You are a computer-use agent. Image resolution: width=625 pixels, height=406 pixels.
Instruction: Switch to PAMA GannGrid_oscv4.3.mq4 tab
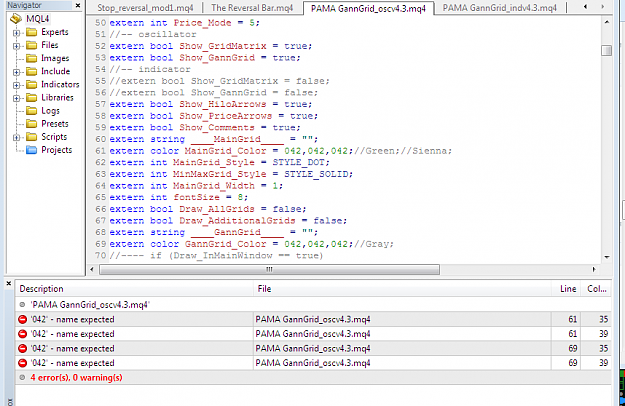pos(368,8)
